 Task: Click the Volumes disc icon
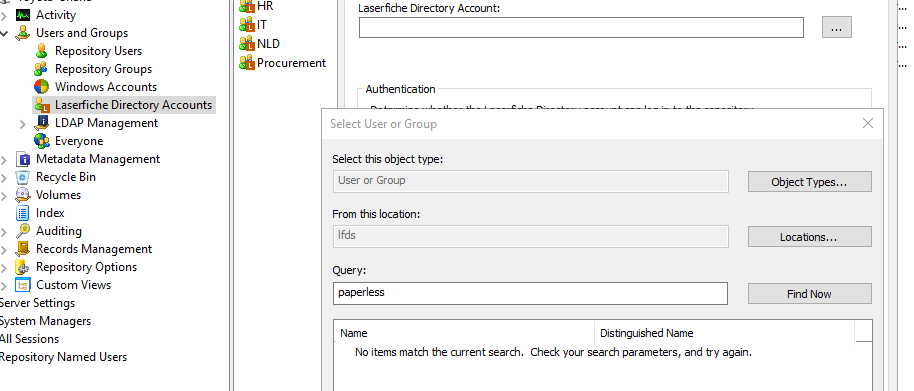[23, 195]
